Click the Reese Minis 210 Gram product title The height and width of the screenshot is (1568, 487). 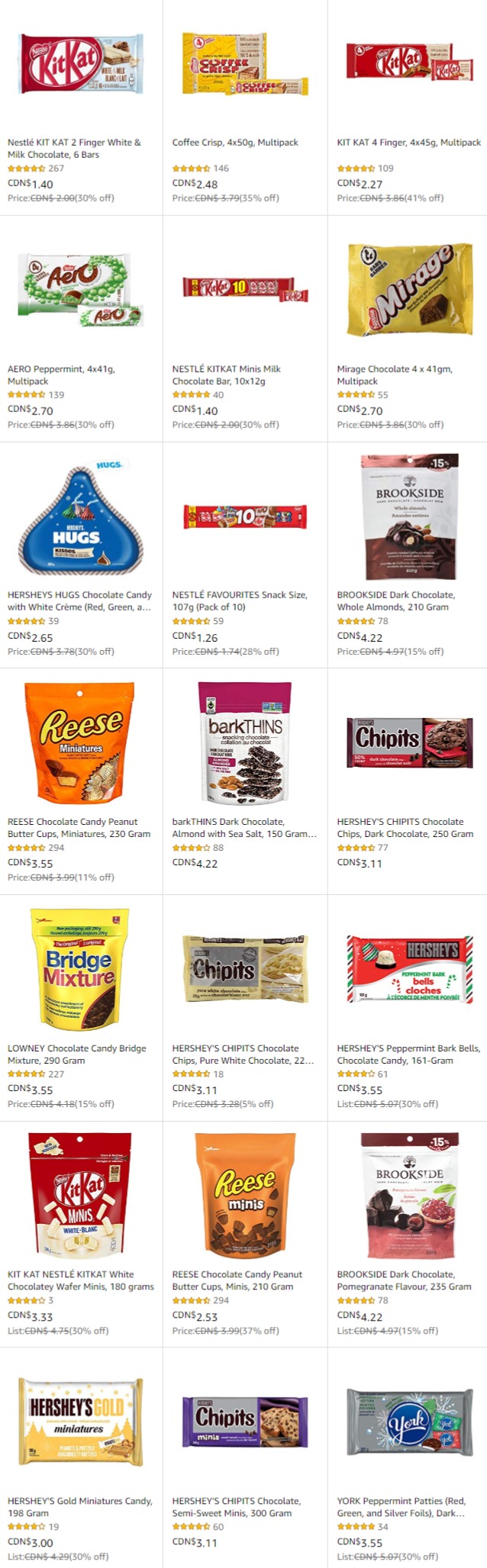click(237, 1280)
